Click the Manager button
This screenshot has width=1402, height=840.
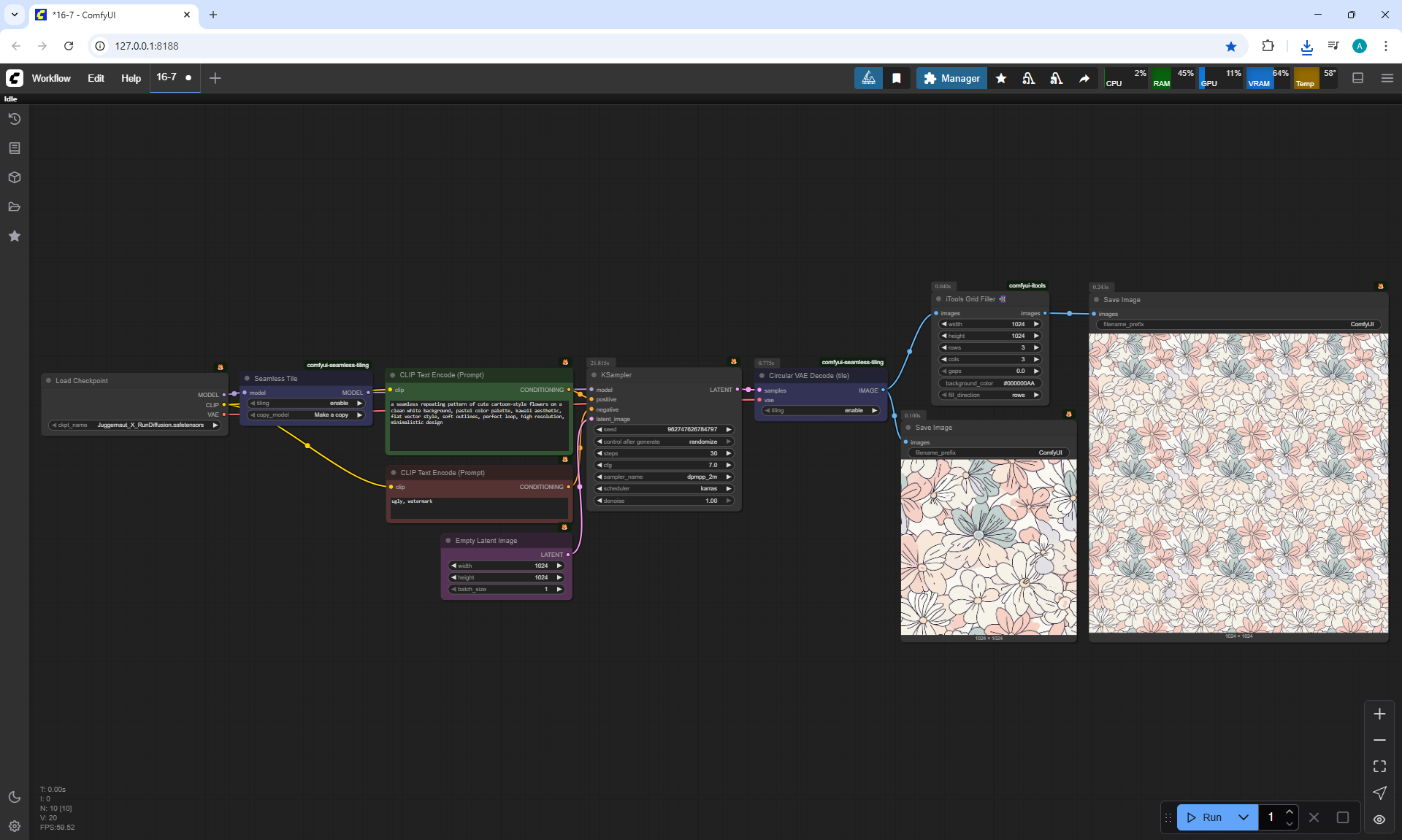click(951, 78)
